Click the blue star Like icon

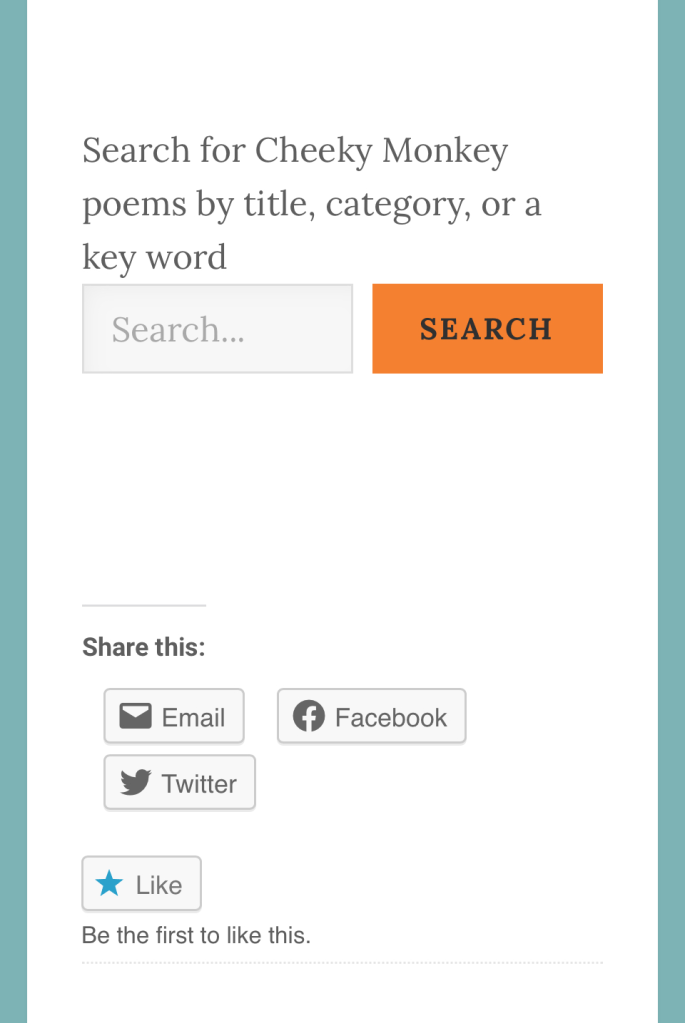[x=109, y=884]
